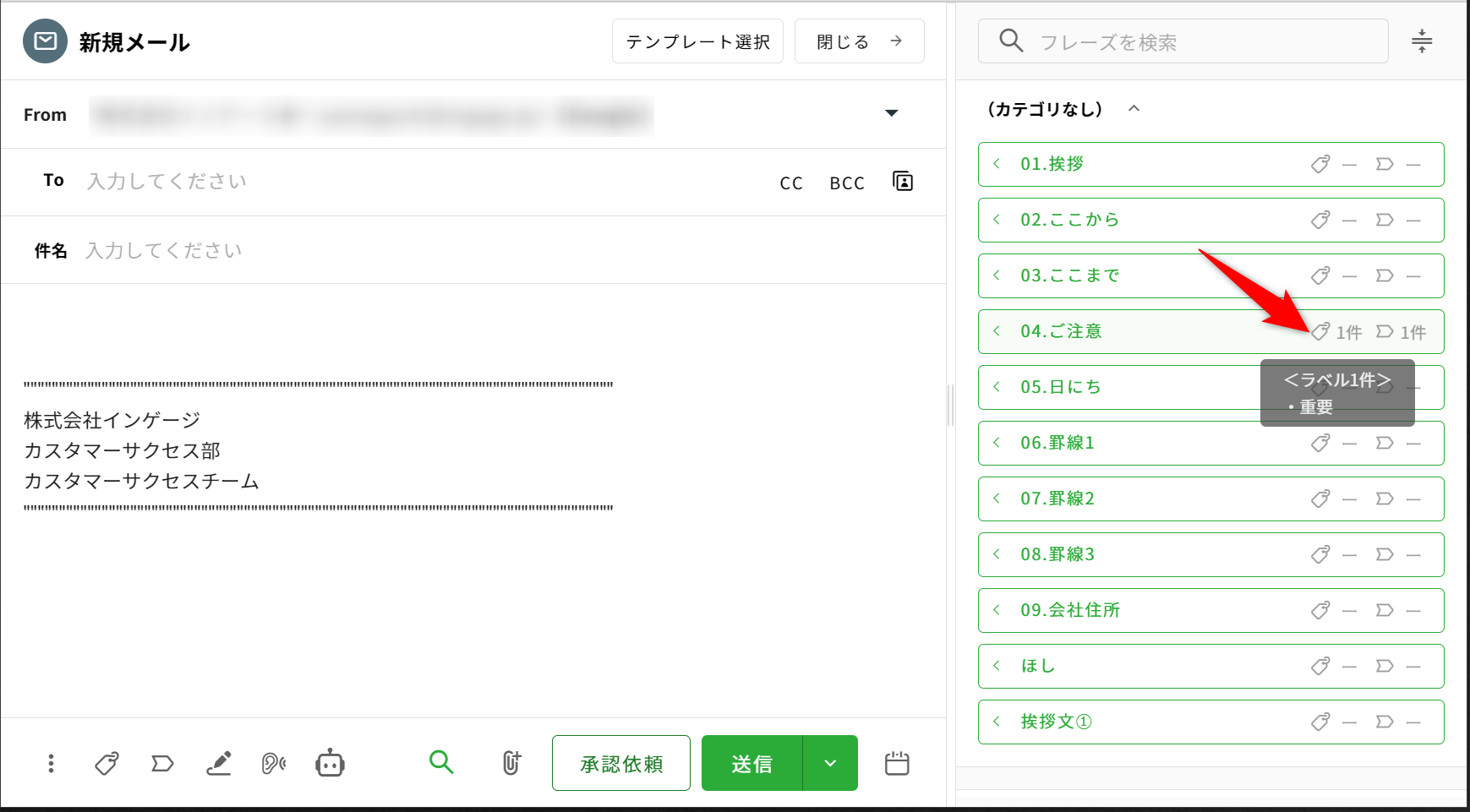The height and width of the screenshot is (812, 1470).
Task: Open the send options dropdown arrow
Action: click(830, 764)
